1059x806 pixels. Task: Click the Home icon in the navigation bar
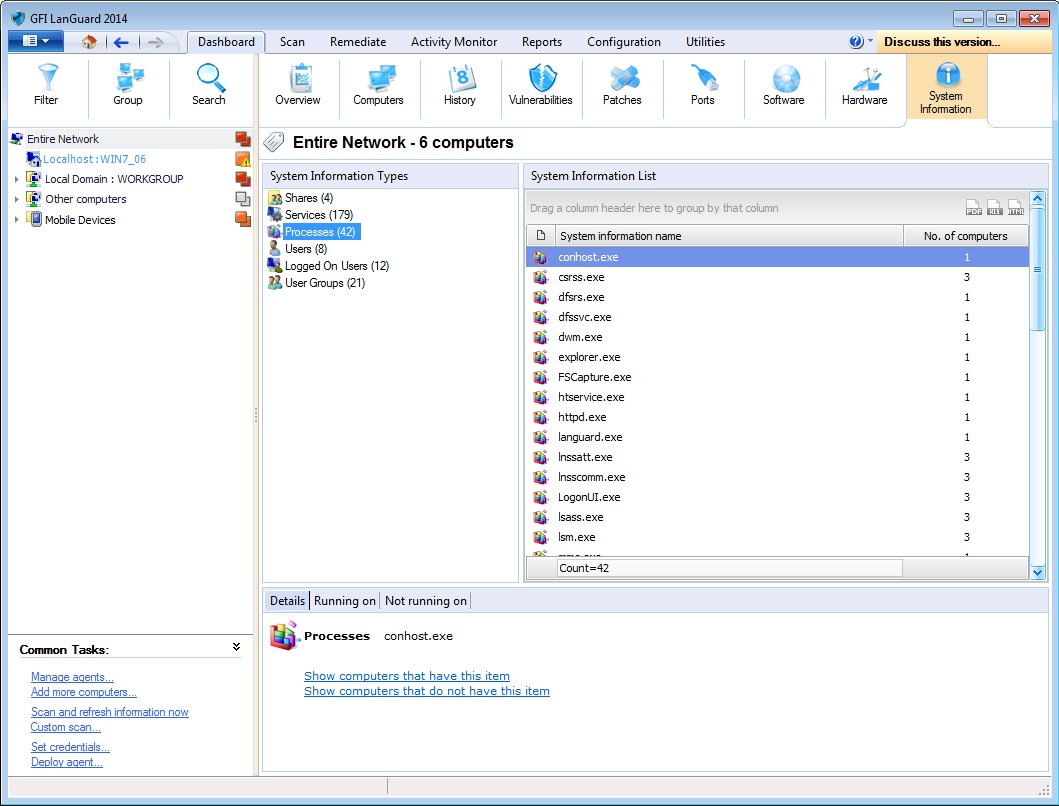pos(89,42)
